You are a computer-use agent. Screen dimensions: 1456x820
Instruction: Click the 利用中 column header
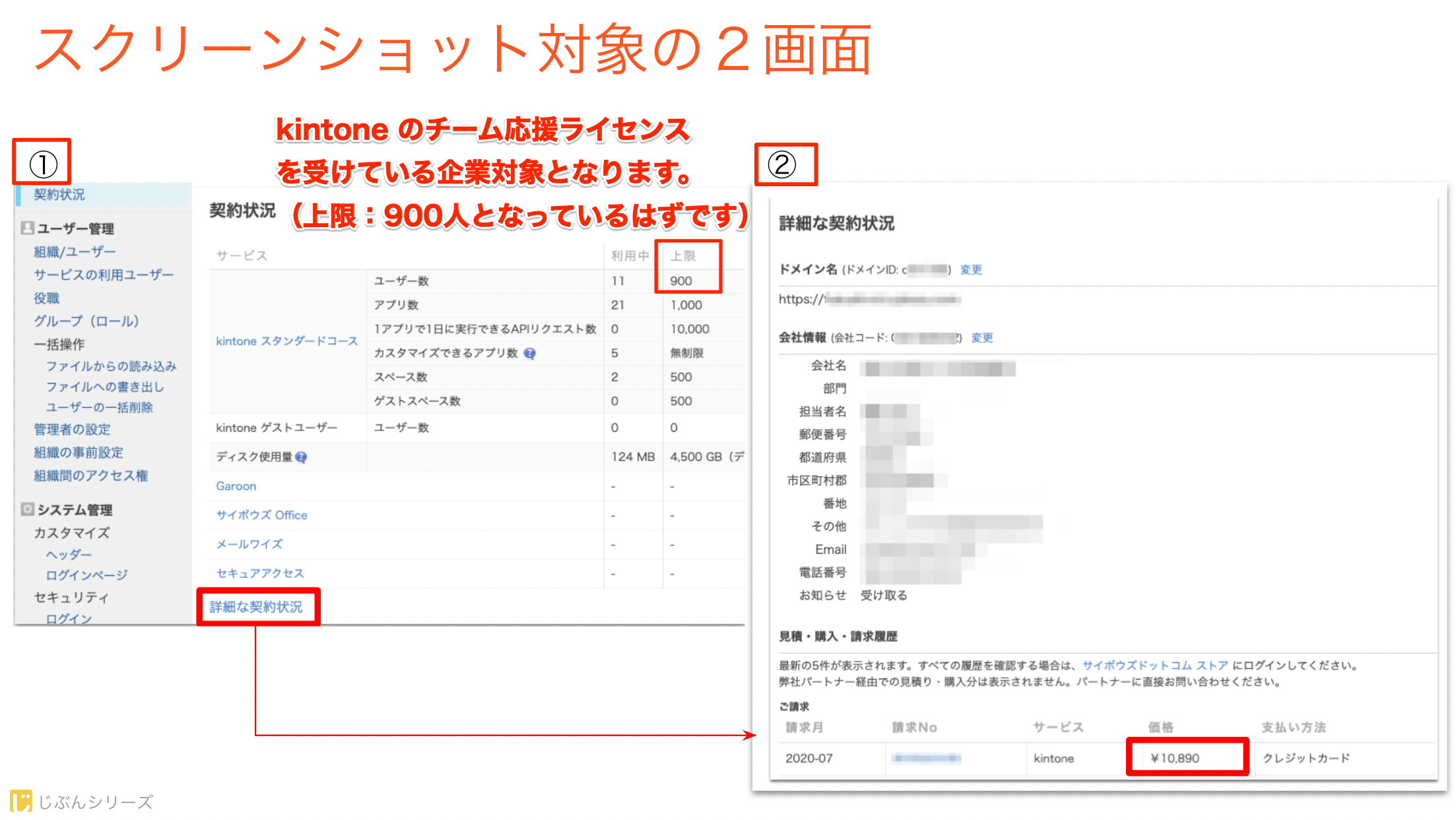[x=630, y=256]
